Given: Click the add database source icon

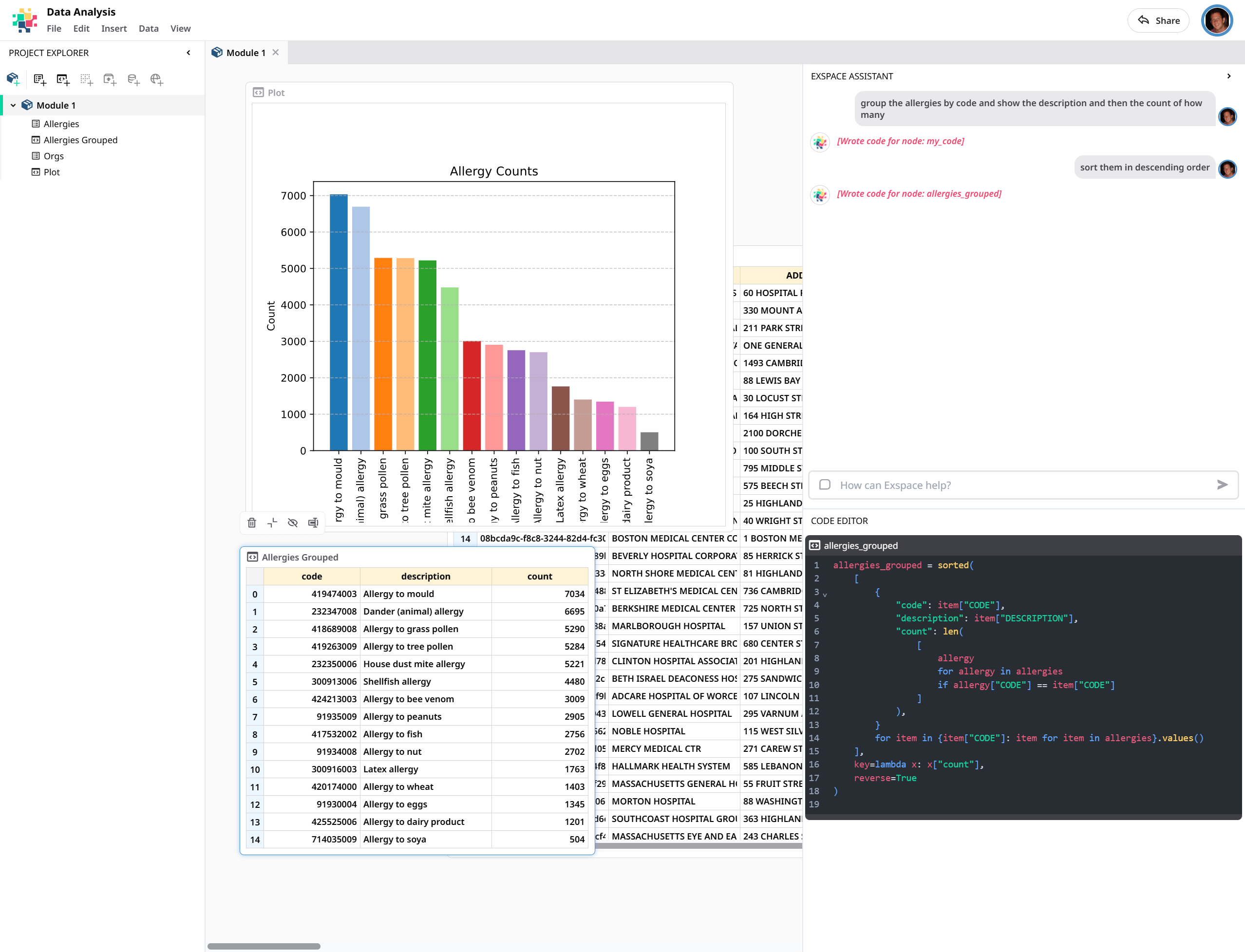Looking at the screenshot, I should pos(133,79).
